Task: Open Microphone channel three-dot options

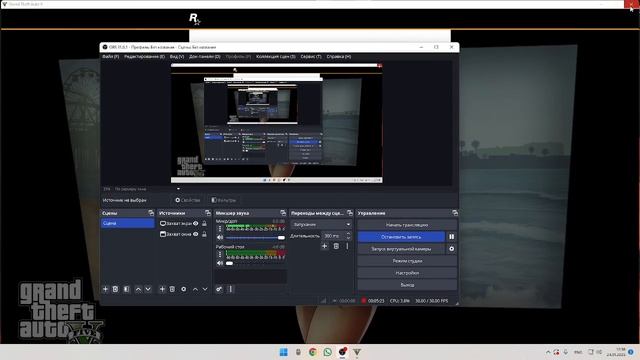Action: coord(220,229)
